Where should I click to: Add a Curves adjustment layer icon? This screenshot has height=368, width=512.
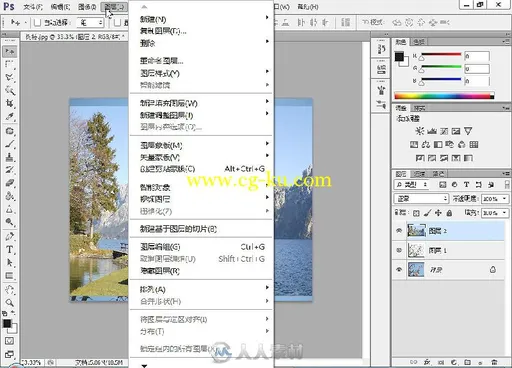(444, 131)
